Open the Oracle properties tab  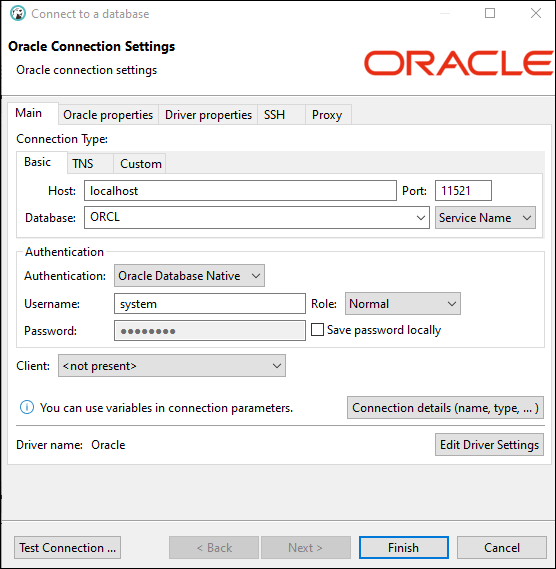(108, 115)
